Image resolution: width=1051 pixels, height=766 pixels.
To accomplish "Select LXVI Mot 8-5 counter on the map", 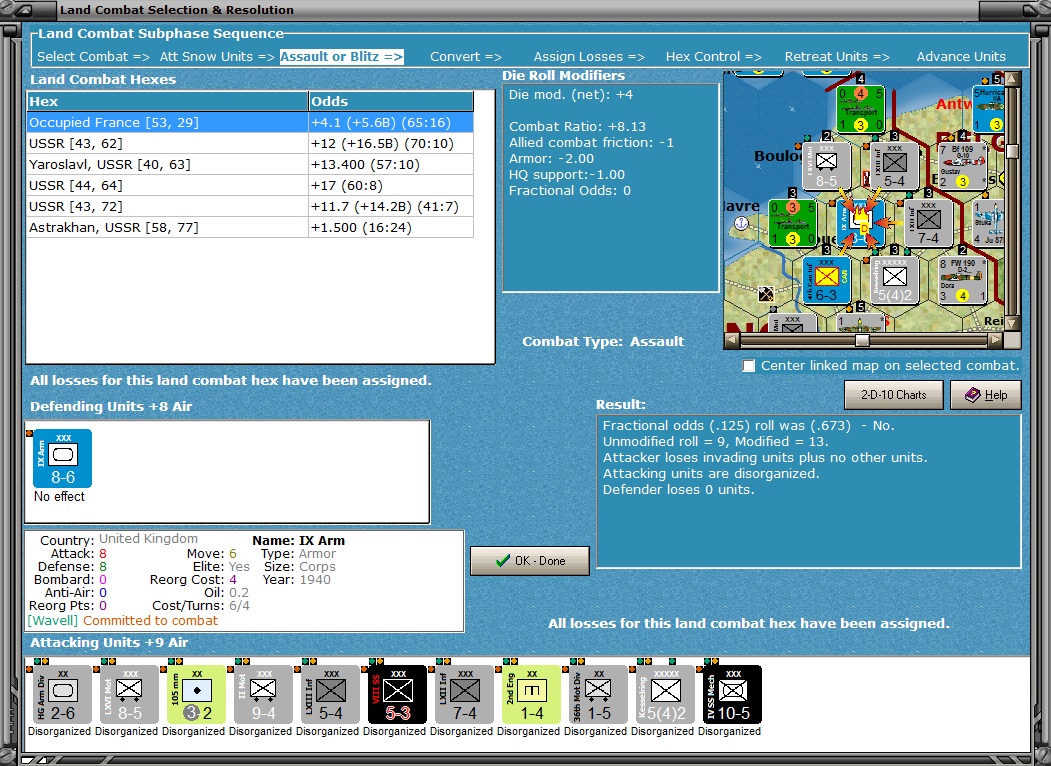I will point(827,166).
